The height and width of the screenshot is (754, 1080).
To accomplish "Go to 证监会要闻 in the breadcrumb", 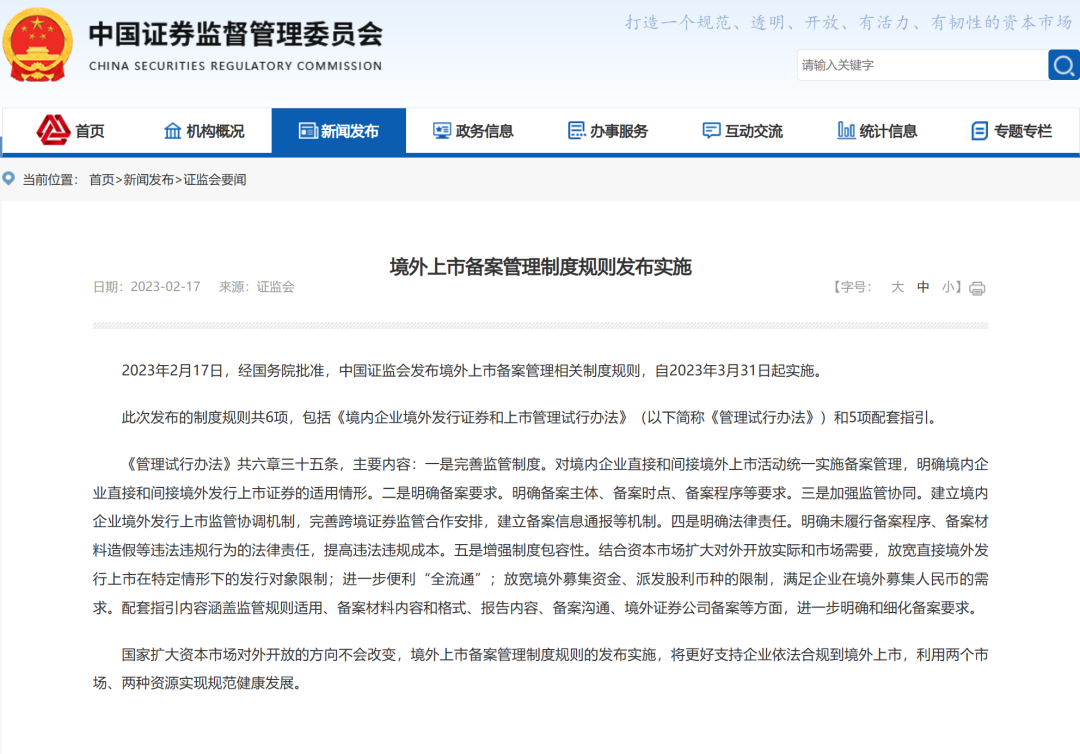I will coord(214,180).
